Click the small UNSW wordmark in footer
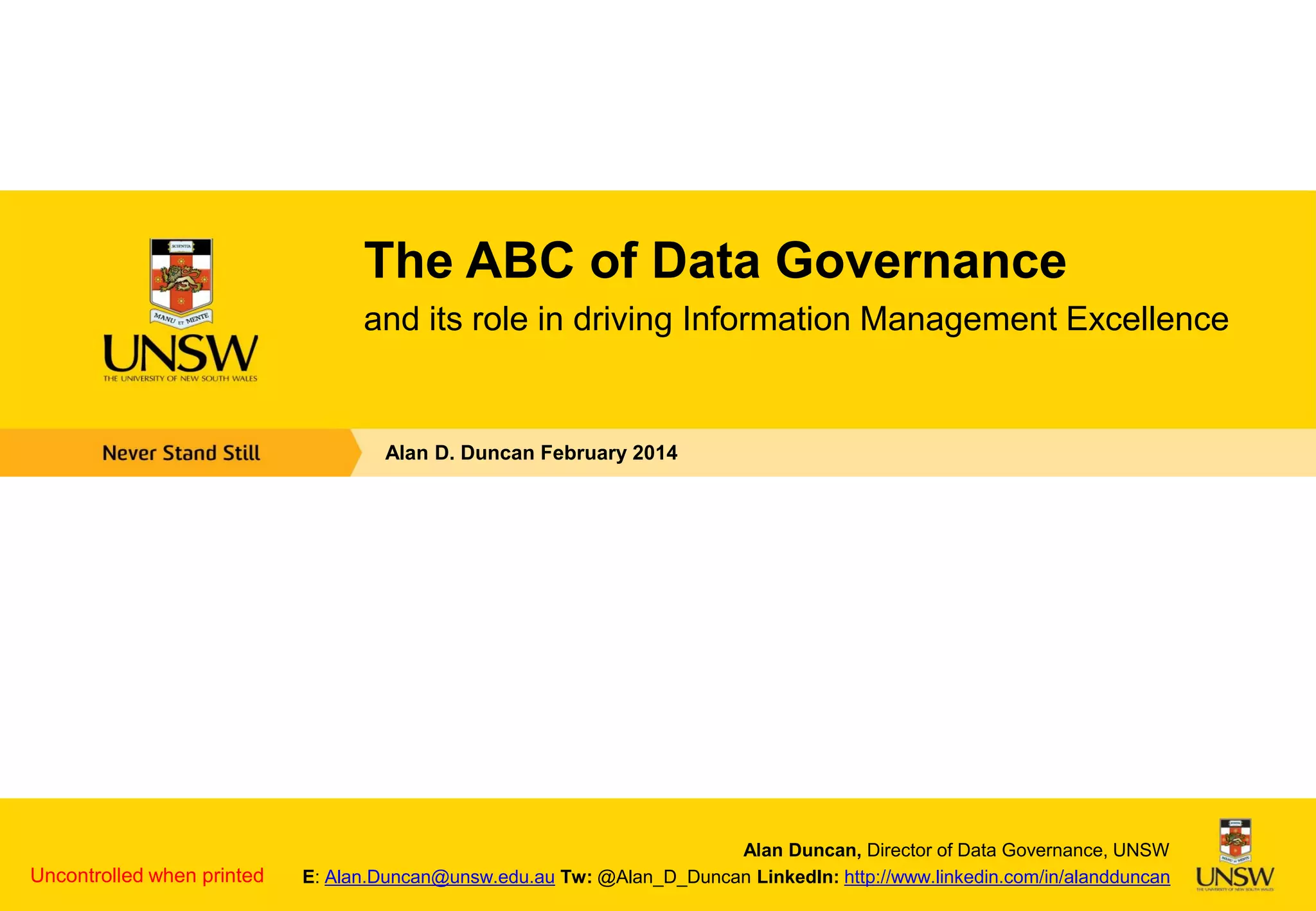 [x=1235, y=876]
